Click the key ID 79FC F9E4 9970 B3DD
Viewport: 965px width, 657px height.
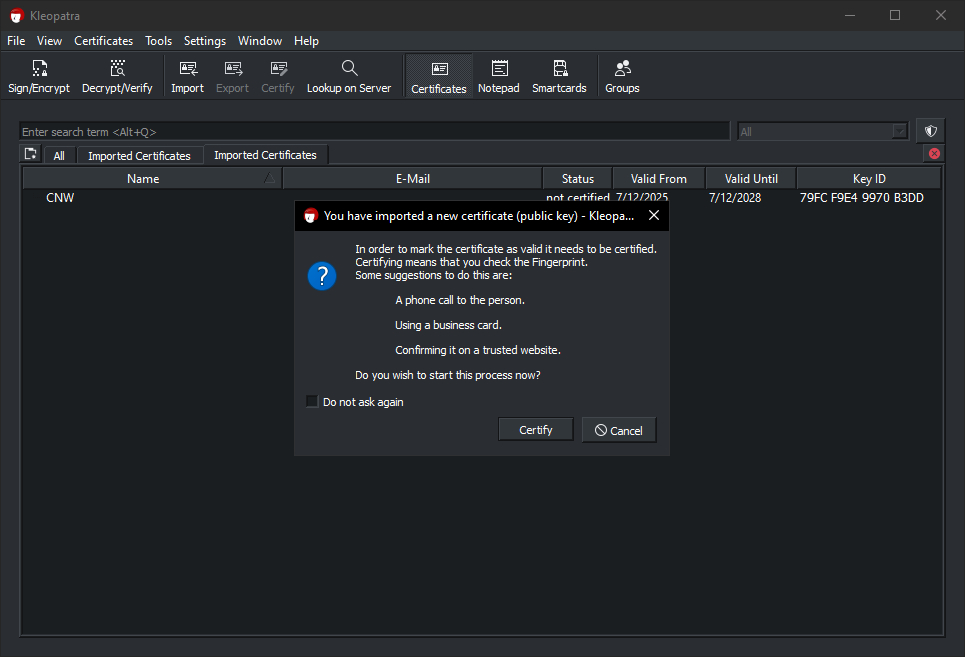click(862, 197)
